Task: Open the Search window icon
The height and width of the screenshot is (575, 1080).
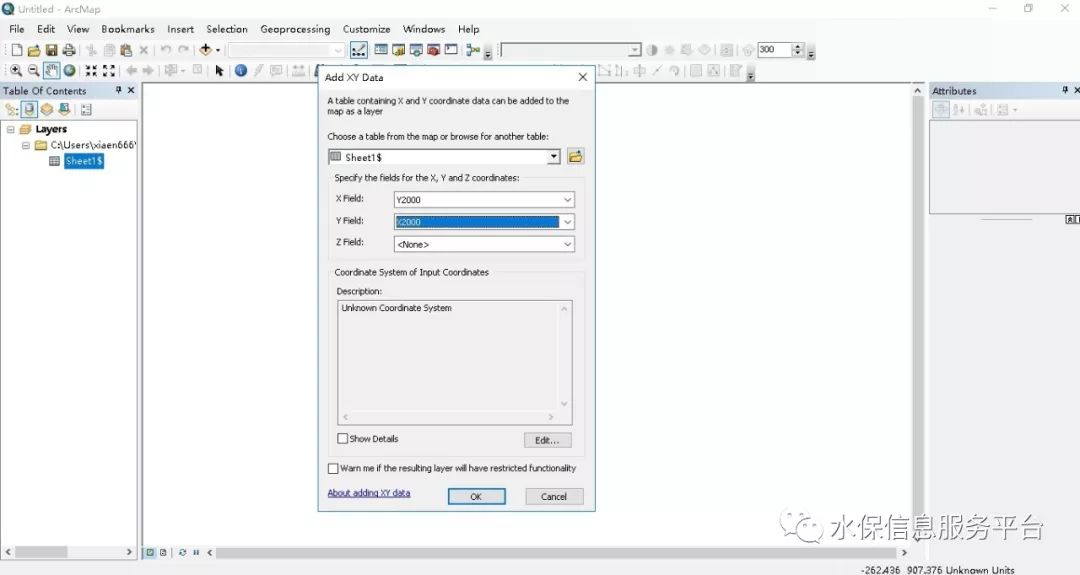Action: (x=415, y=50)
